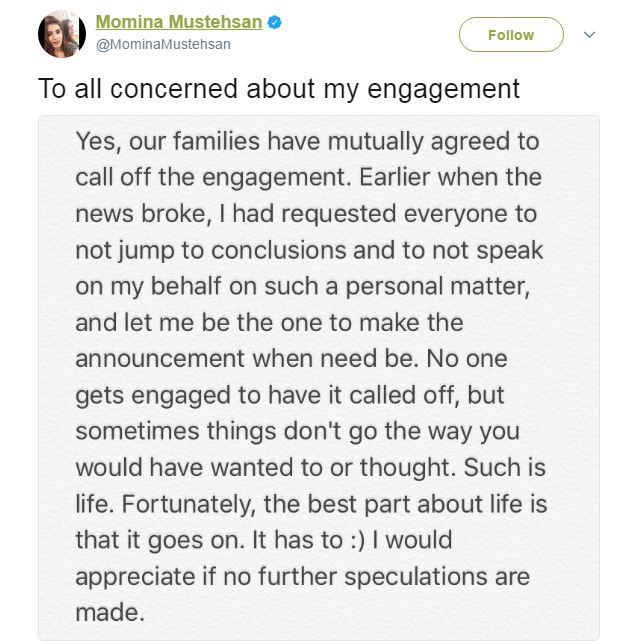Click the smiley text ':)' in statement
Viewport: 637px width, 644px height.
click(x=357, y=540)
